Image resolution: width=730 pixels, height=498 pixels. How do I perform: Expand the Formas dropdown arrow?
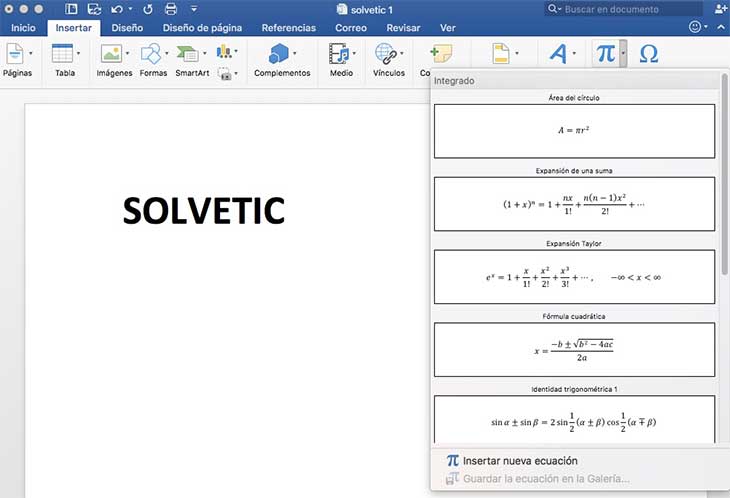[167, 54]
